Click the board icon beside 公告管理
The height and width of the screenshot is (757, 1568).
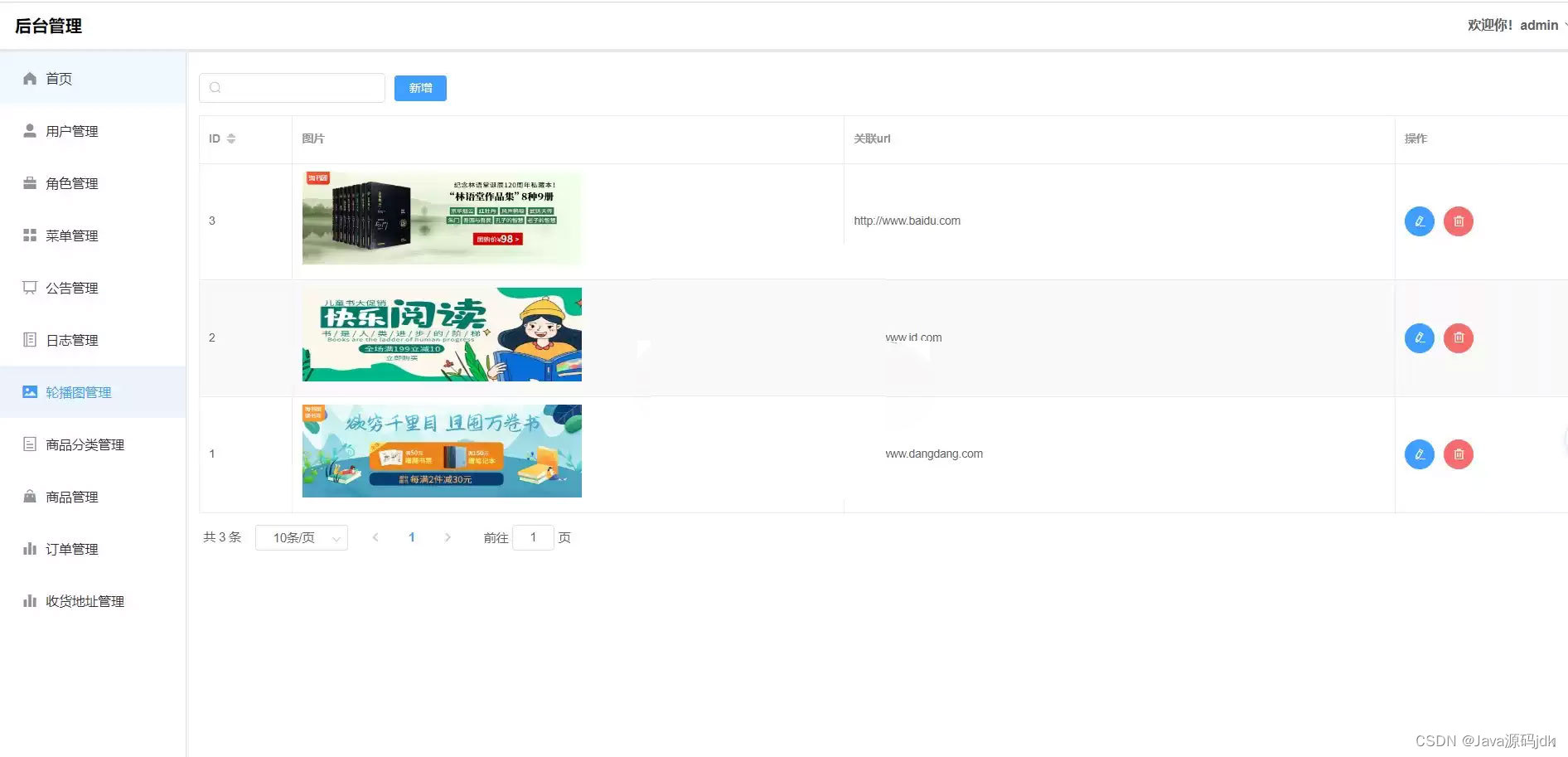pyautogui.click(x=30, y=288)
